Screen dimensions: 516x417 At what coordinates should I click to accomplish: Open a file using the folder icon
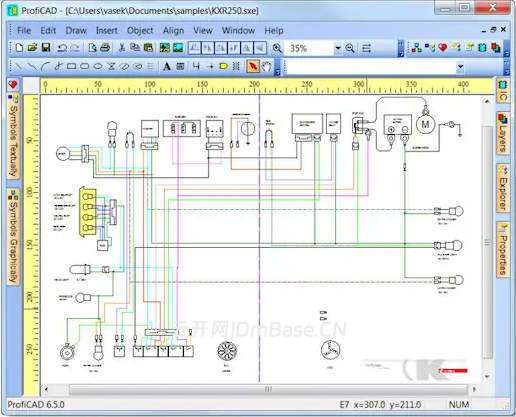(x=32, y=48)
